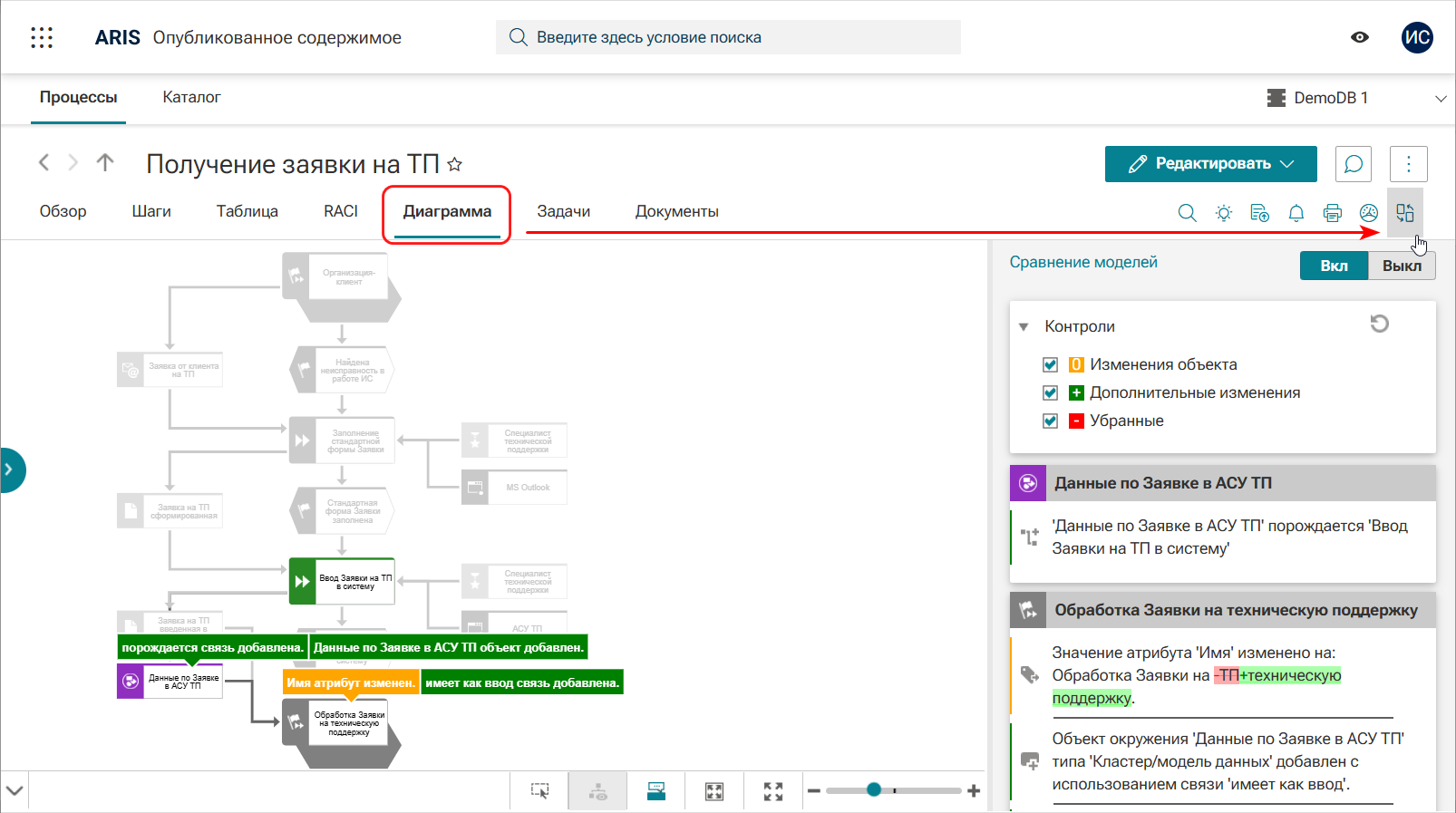Screen dimensions: 1456x813
Task: Click the Обработка Заявки на техническую поддержку panel header
Action: (1223, 610)
